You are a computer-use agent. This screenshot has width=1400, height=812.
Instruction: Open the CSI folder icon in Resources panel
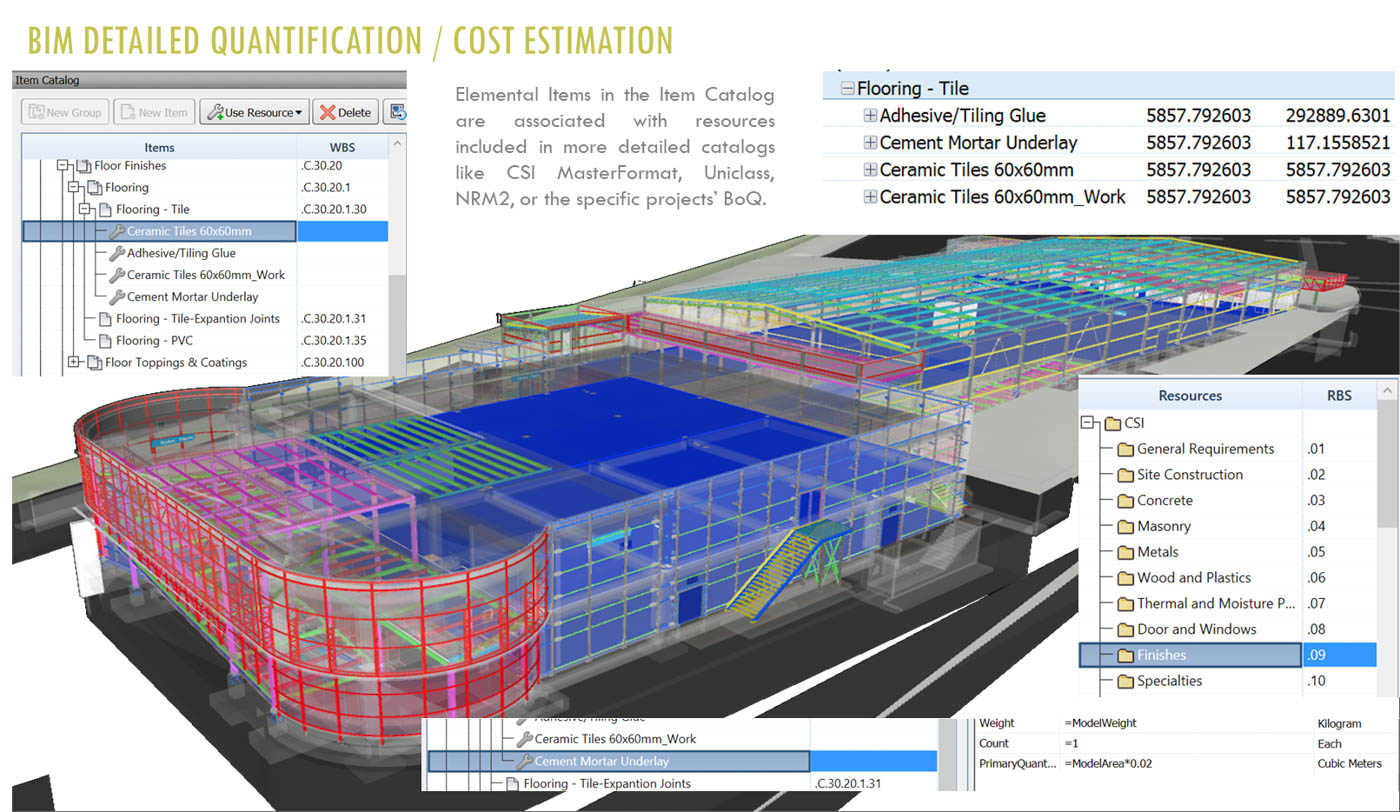click(x=1113, y=423)
